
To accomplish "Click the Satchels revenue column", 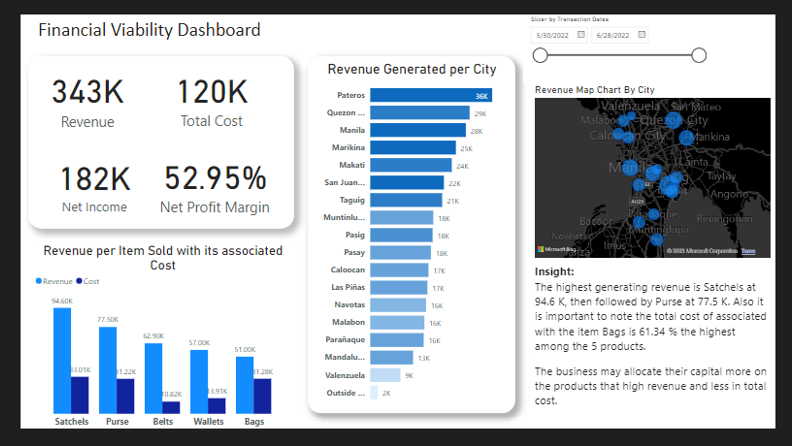I will point(62,360).
